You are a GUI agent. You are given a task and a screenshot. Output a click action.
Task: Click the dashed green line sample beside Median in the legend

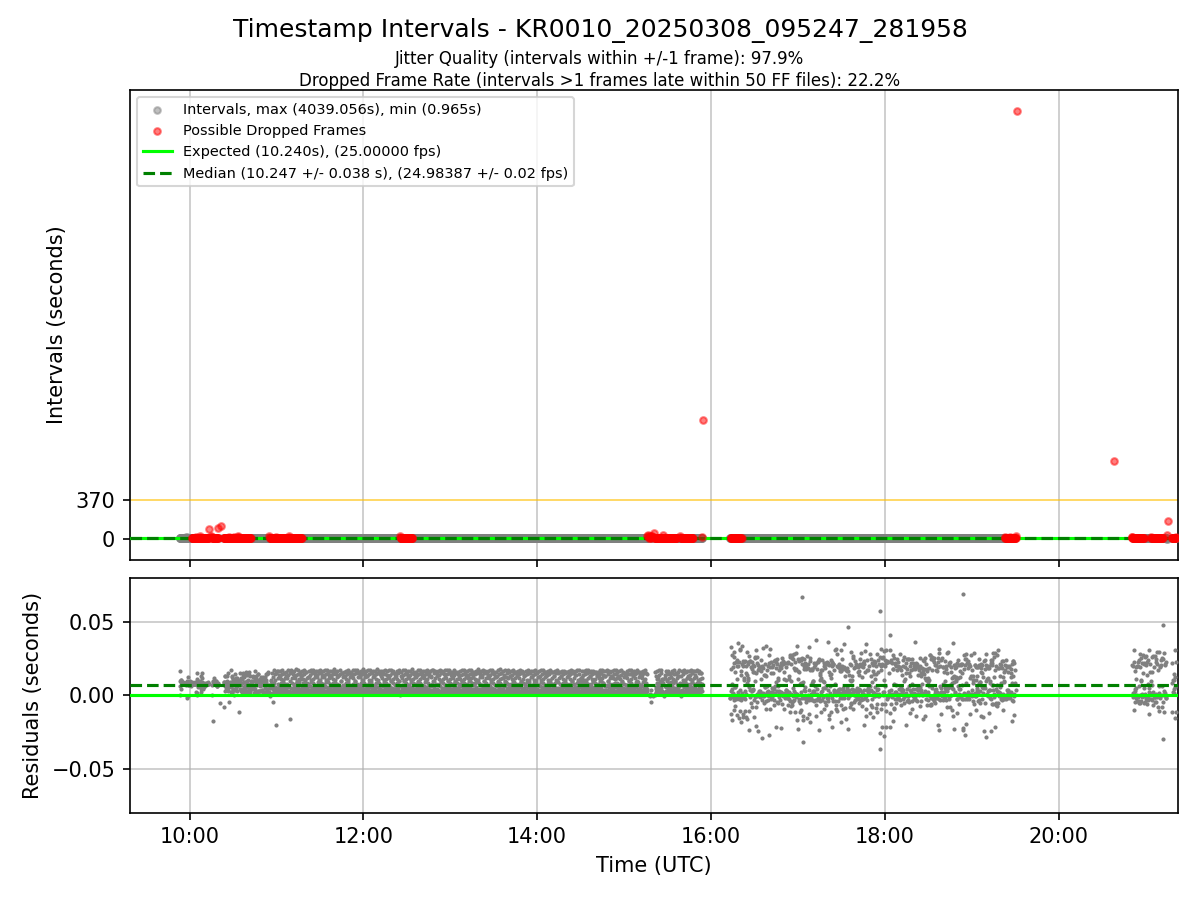coord(157,173)
